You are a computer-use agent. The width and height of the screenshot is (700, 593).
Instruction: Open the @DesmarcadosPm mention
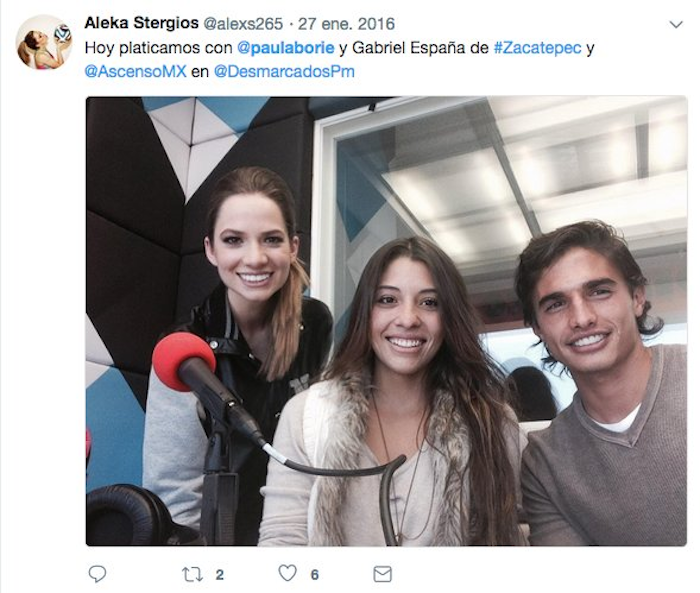[284, 71]
